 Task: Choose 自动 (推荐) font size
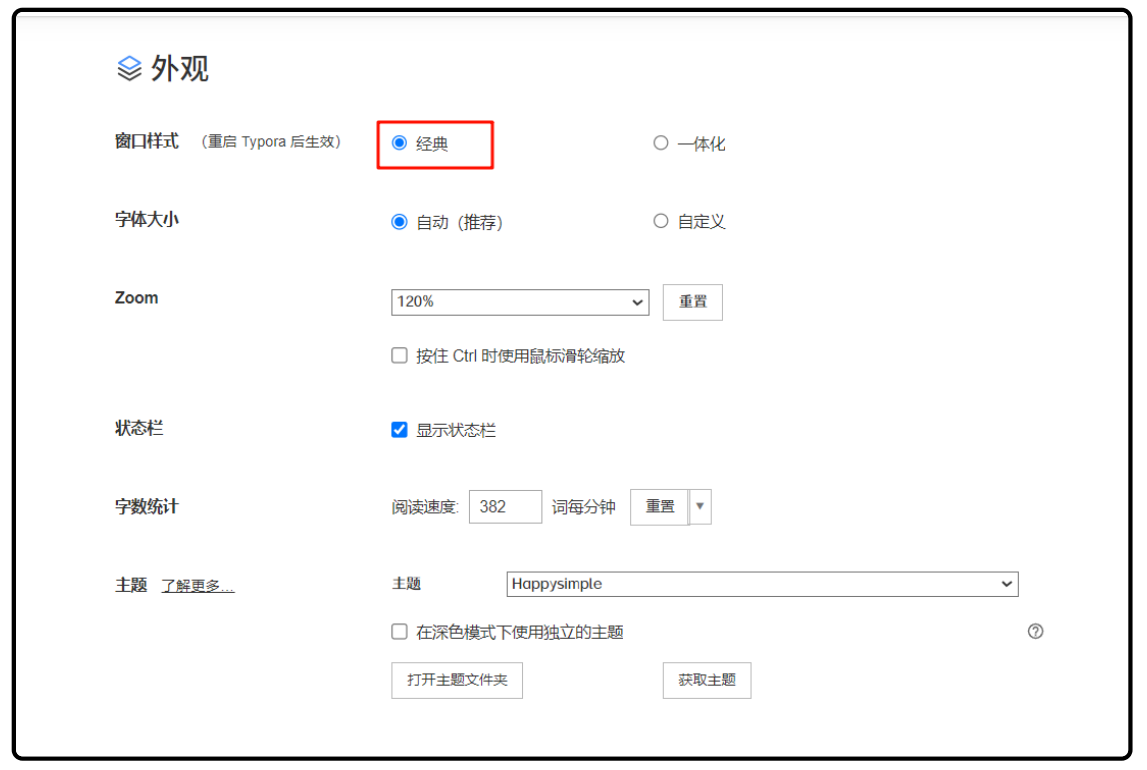399,222
